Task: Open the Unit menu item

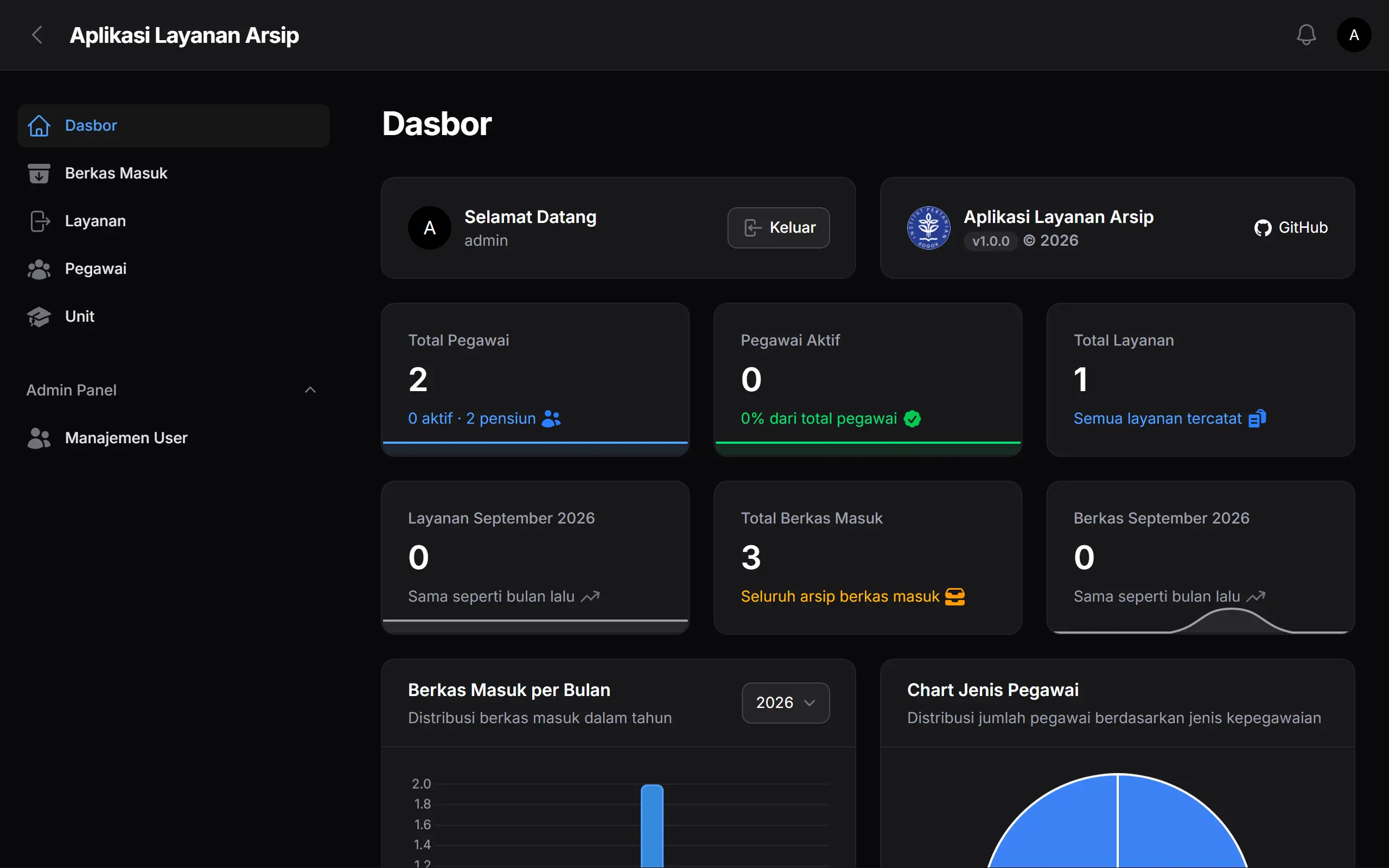Action: pos(173,316)
